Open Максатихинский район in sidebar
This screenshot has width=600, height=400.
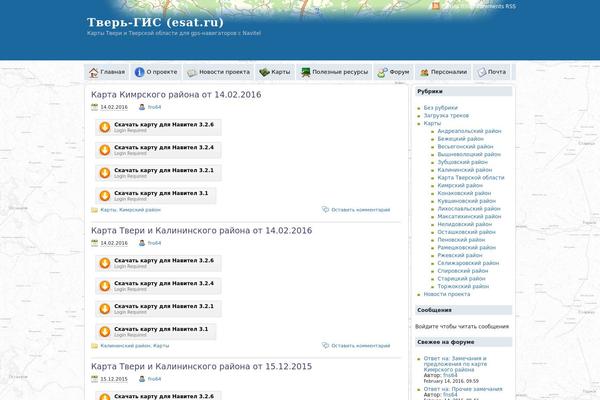[469, 216]
